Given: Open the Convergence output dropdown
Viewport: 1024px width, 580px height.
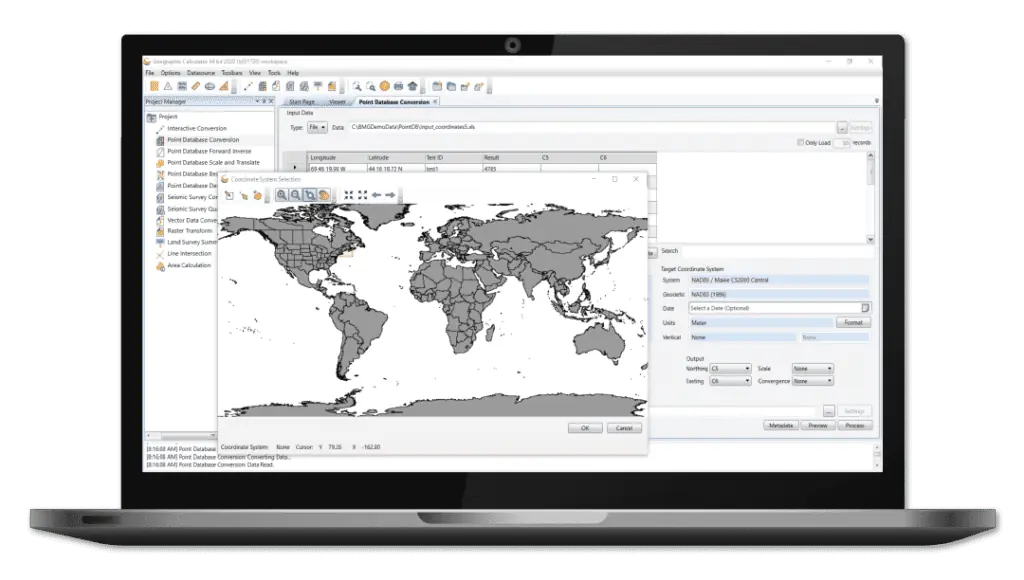Looking at the screenshot, I should (812, 381).
